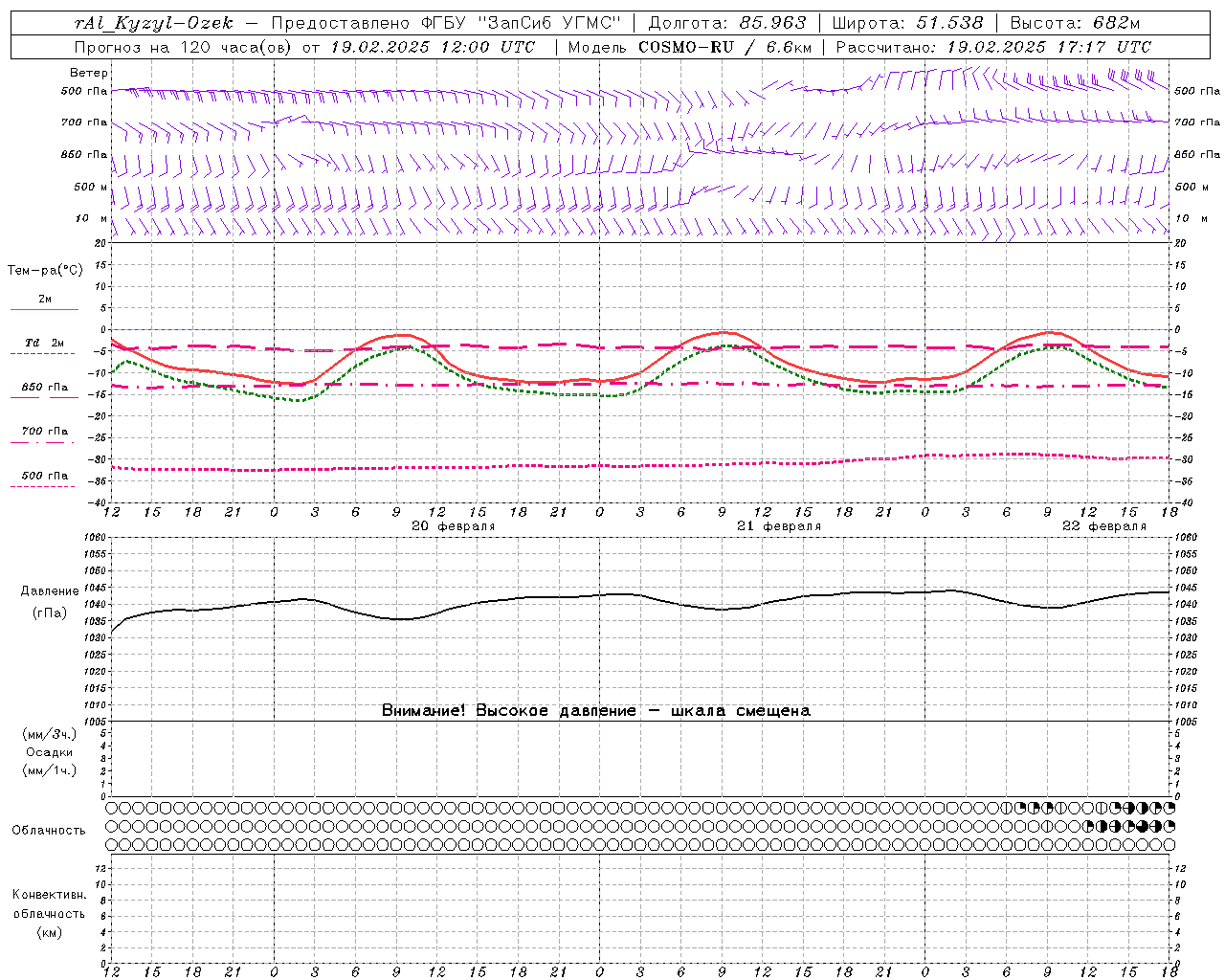Select the 'Высота: 682м' elevation text
Image resolution: width=1225 pixels, height=980 pixels.
(1075, 22)
